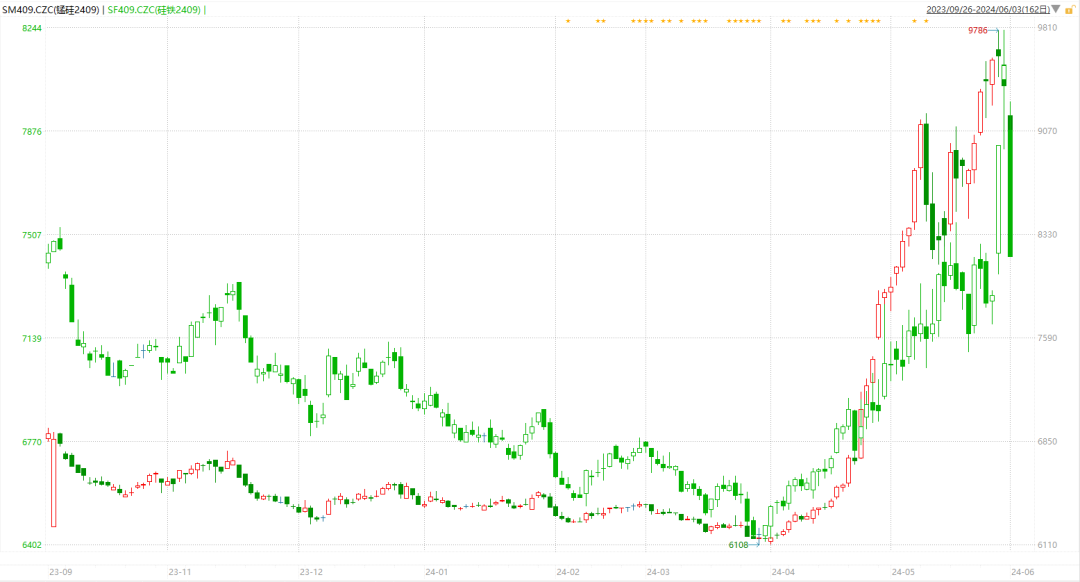This screenshot has width=1080, height=582.
Task: Click the 8330 right axis value
Action: 1047,234
